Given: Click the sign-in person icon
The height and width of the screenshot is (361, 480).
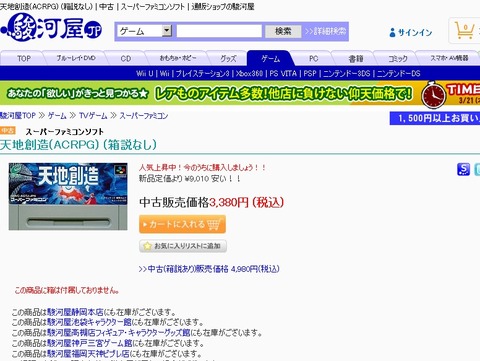Looking at the screenshot, I should [392, 32].
